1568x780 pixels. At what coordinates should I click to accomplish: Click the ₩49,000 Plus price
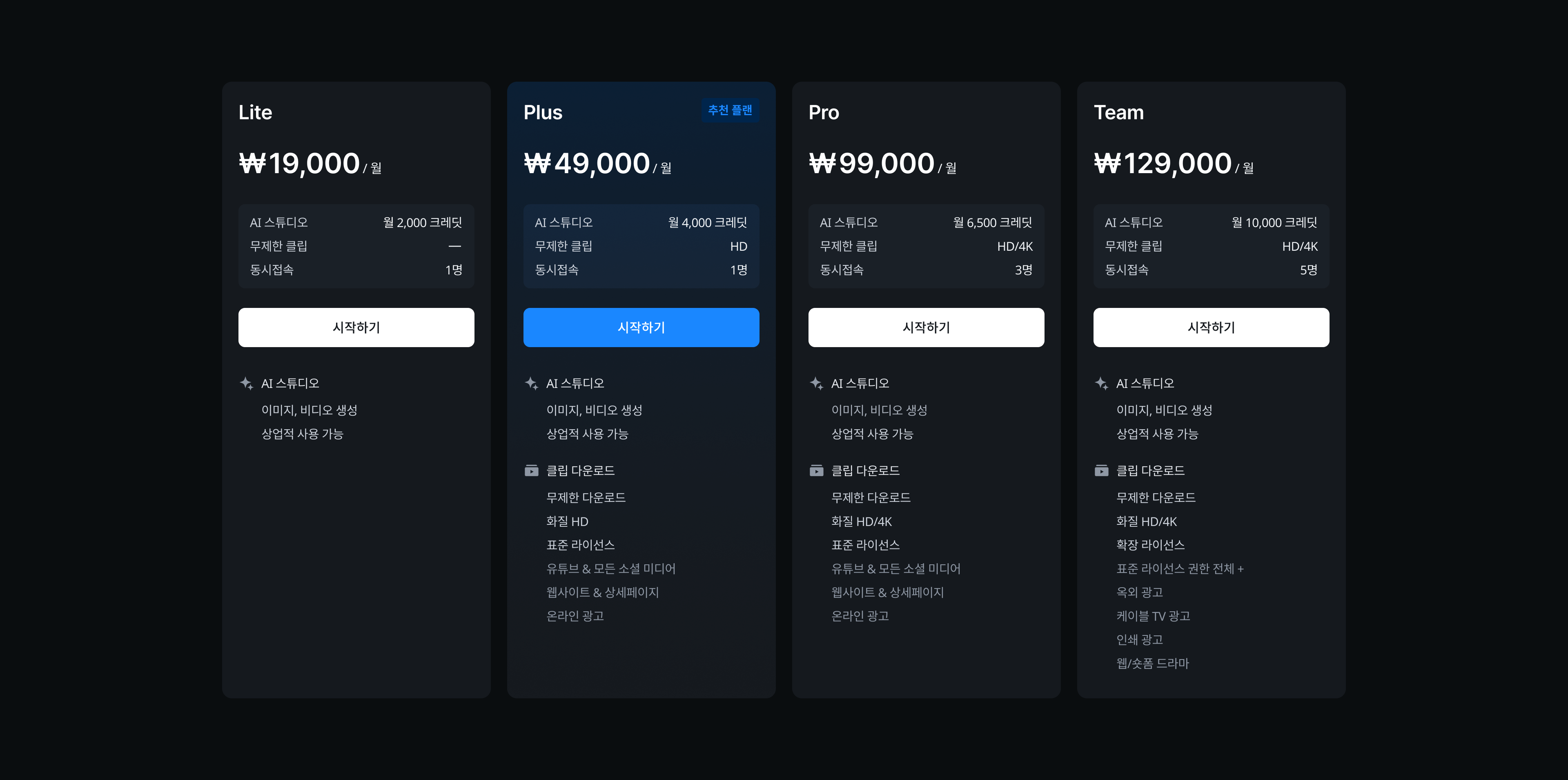(587, 163)
